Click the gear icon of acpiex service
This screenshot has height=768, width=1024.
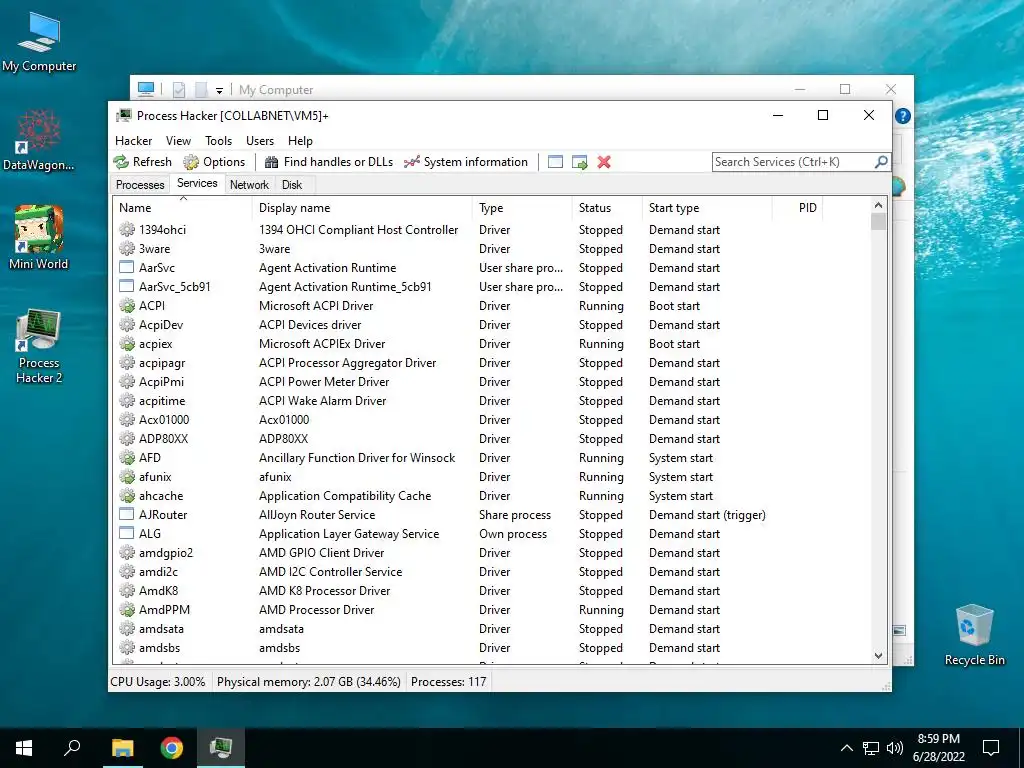pyautogui.click(x=127, y=344)
